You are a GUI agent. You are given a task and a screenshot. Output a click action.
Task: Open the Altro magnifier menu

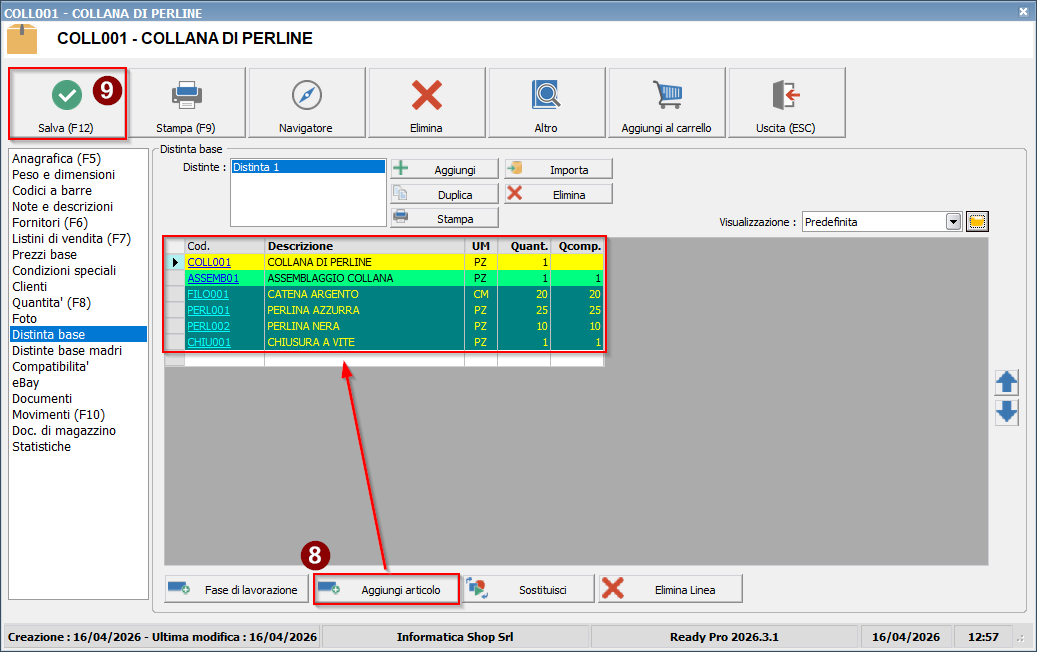click(546, 102)
